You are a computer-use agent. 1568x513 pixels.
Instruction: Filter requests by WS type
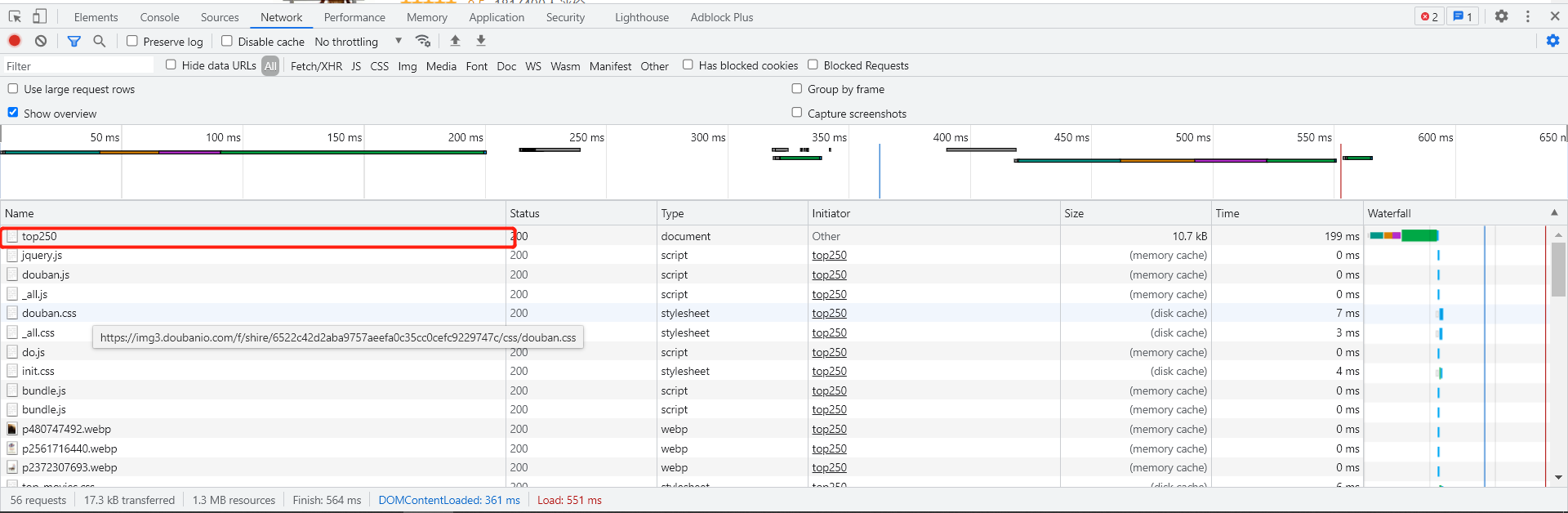point(533,66)
